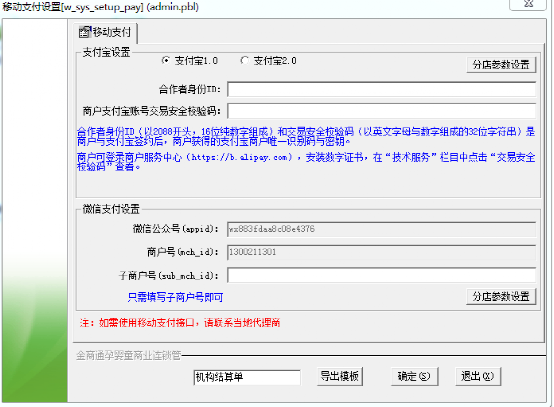Focus the 交易安全校验码 input field
Screen dimensions: 554x407
click(x=382, y=111)
